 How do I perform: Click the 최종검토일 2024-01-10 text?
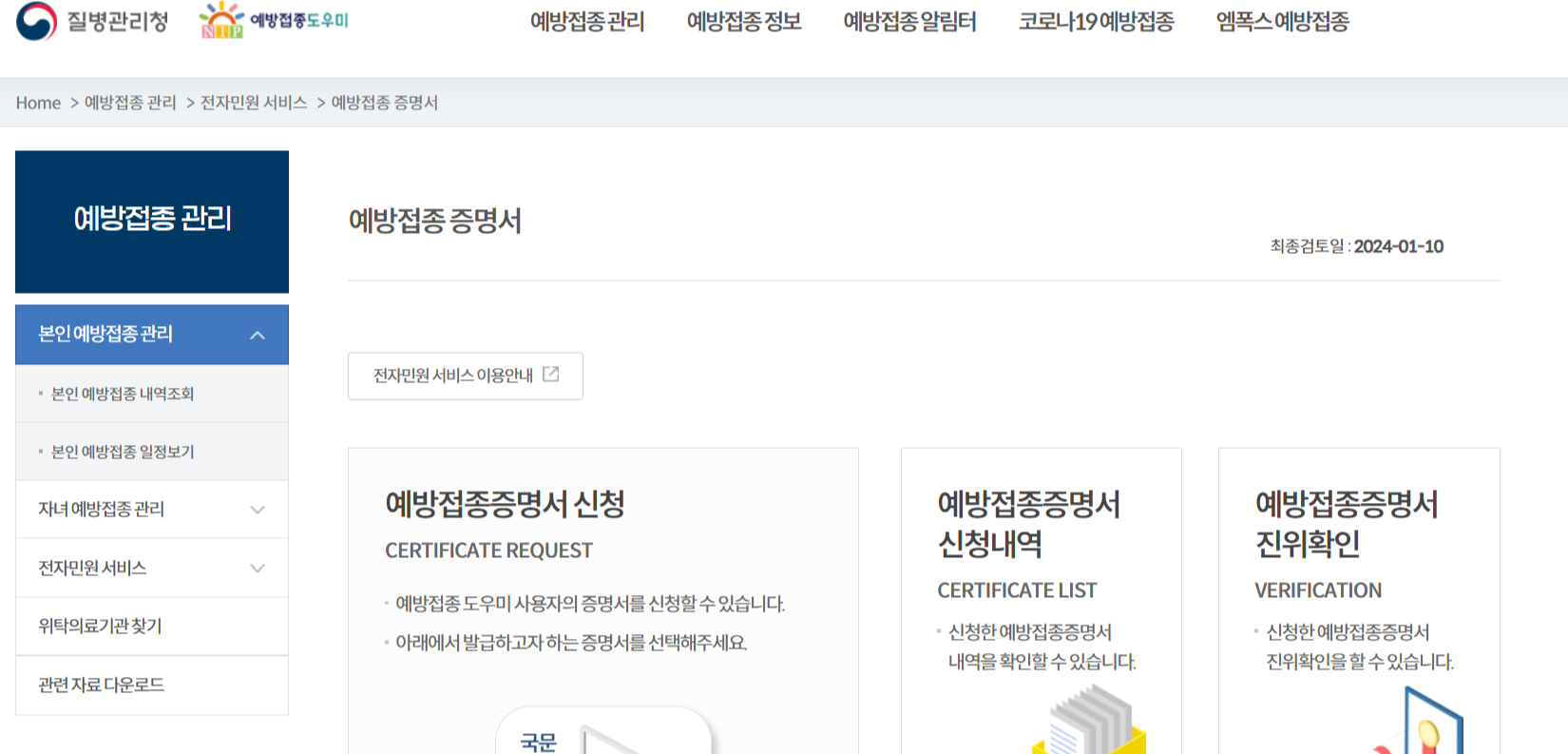[x=1357, y=246]
